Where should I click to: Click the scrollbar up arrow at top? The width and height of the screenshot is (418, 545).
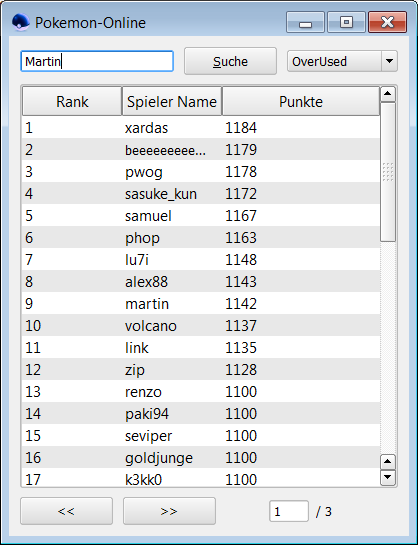(388, 94)
